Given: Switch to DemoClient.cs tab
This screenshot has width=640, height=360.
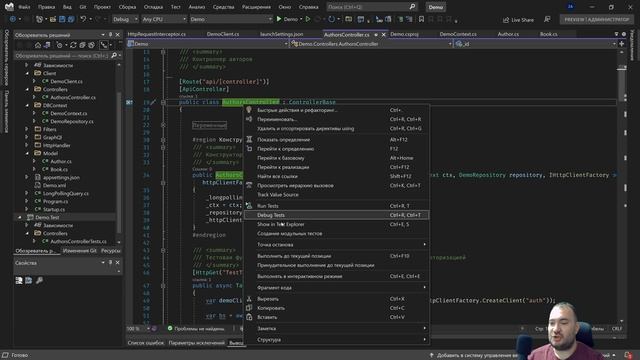Looking at the screenshot, I should point(223,34).
